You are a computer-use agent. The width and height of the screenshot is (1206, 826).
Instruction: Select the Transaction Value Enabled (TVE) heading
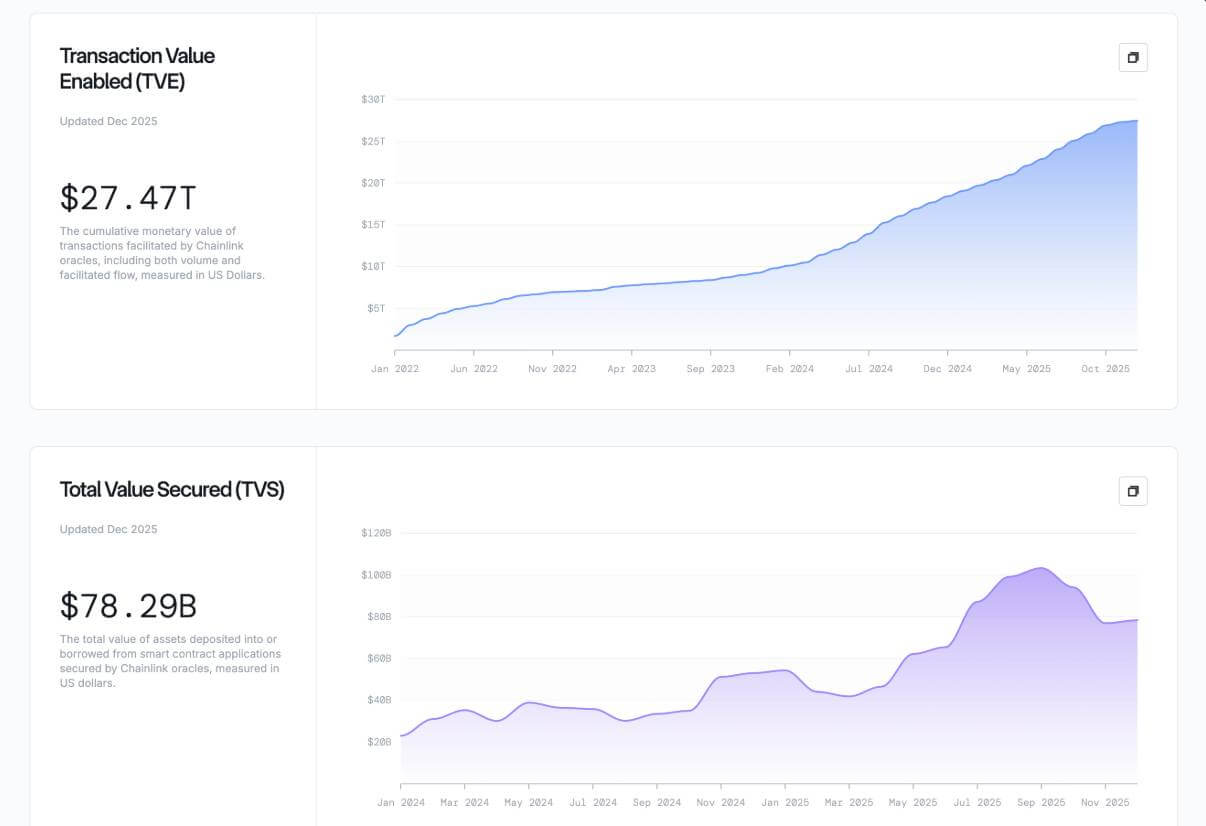tap(137, 68)
